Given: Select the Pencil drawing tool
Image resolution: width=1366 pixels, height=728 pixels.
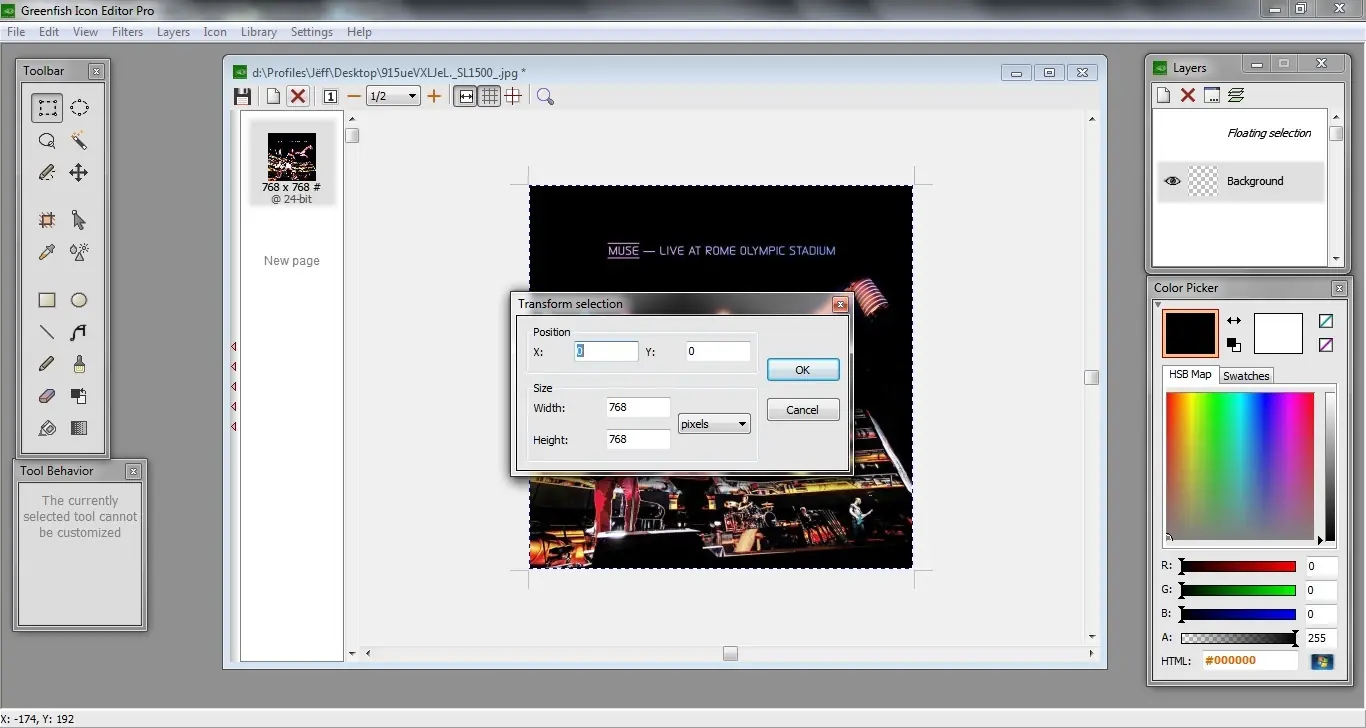Looking at the screenshot, I should click(x=47, y=364).
